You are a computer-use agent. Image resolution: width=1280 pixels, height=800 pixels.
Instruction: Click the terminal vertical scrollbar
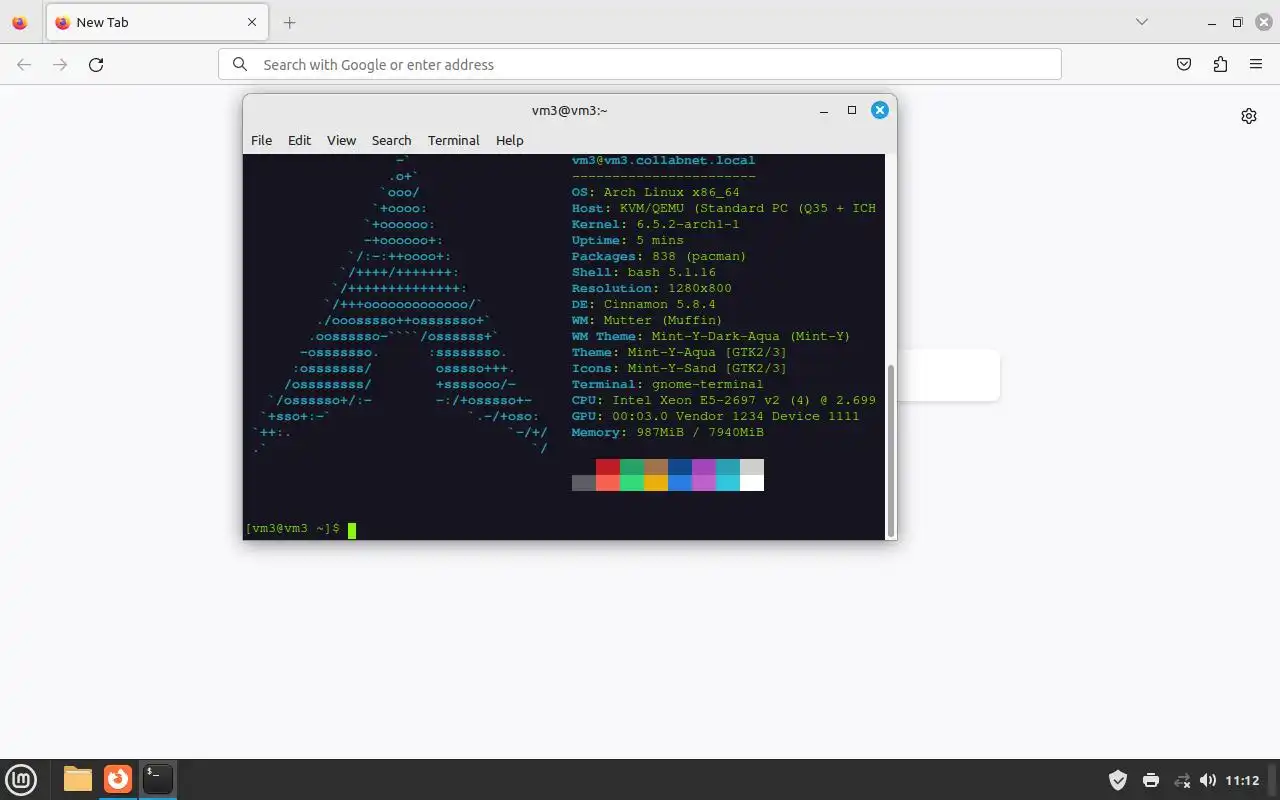click(x=890, y=450)
